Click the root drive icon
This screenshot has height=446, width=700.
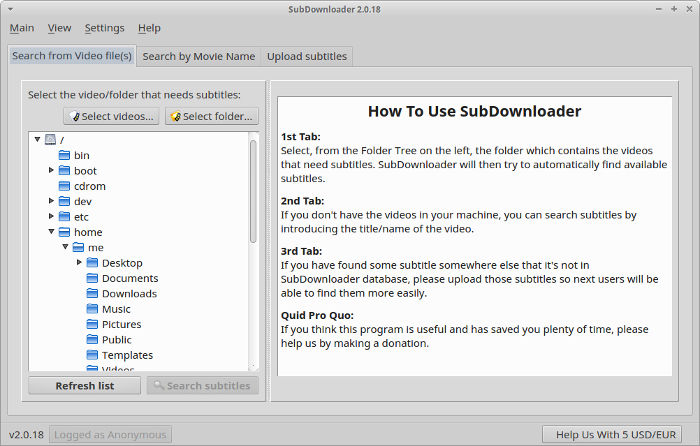[50, 140]
